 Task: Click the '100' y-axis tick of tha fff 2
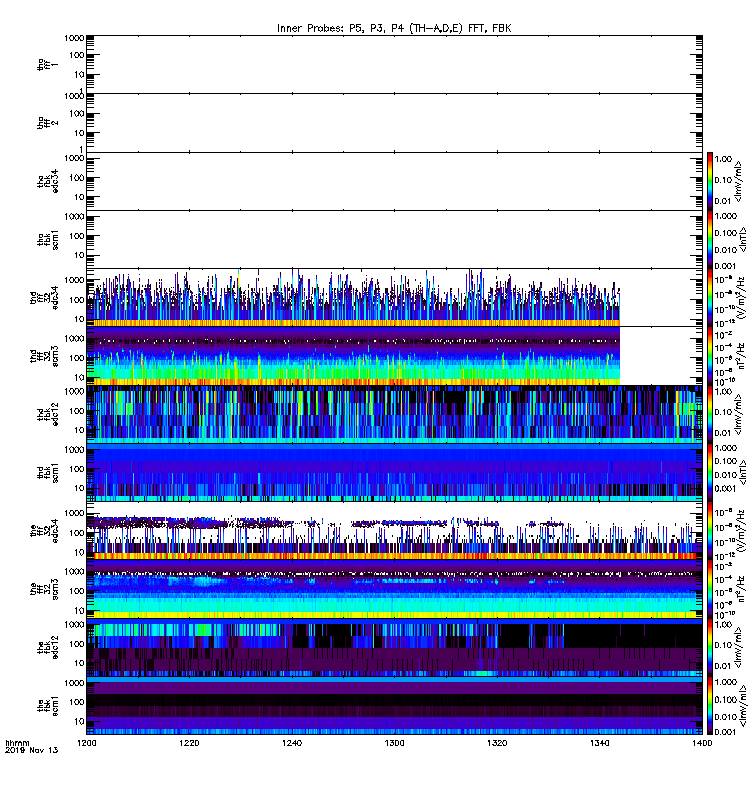pos(77,113)
